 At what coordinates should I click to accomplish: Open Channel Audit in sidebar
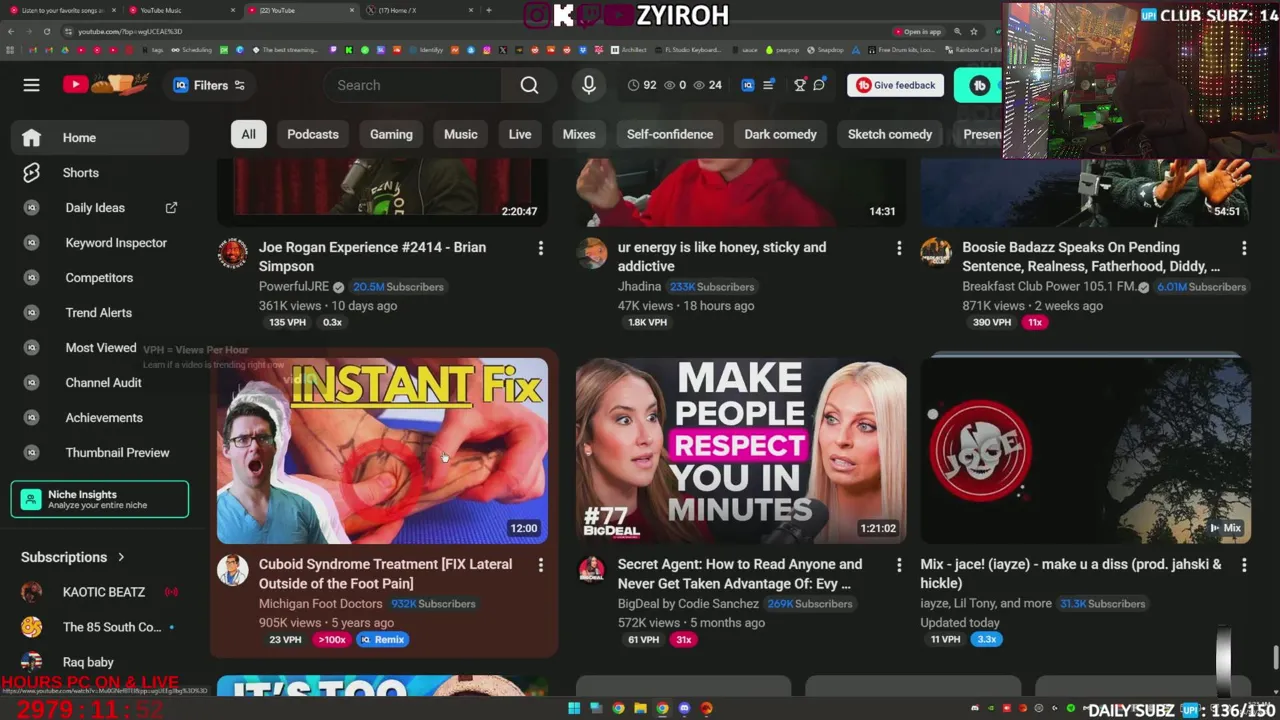[99, 382]
